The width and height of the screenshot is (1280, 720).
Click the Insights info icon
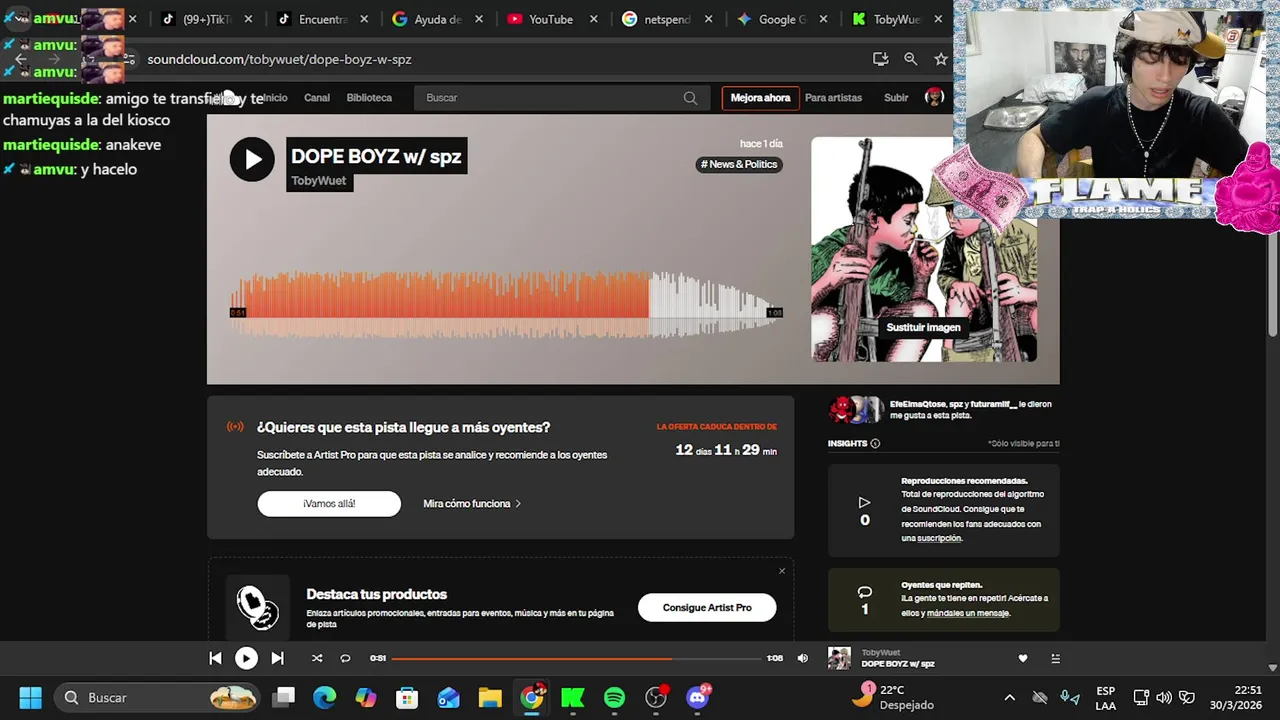[875, 444]
